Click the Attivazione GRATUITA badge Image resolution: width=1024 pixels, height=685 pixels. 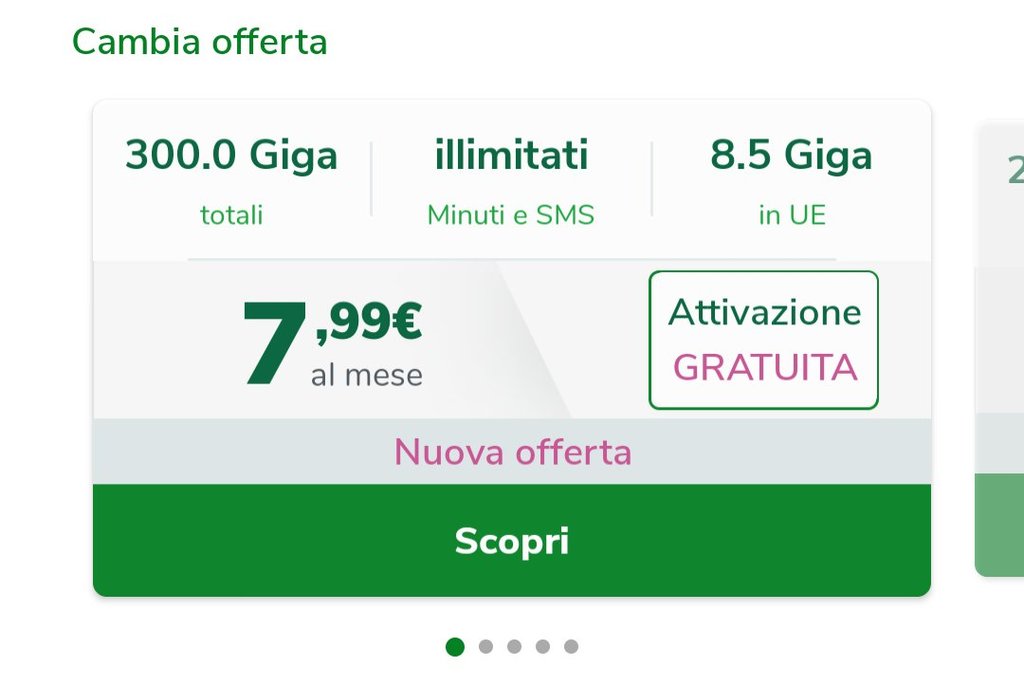(763, 340)
